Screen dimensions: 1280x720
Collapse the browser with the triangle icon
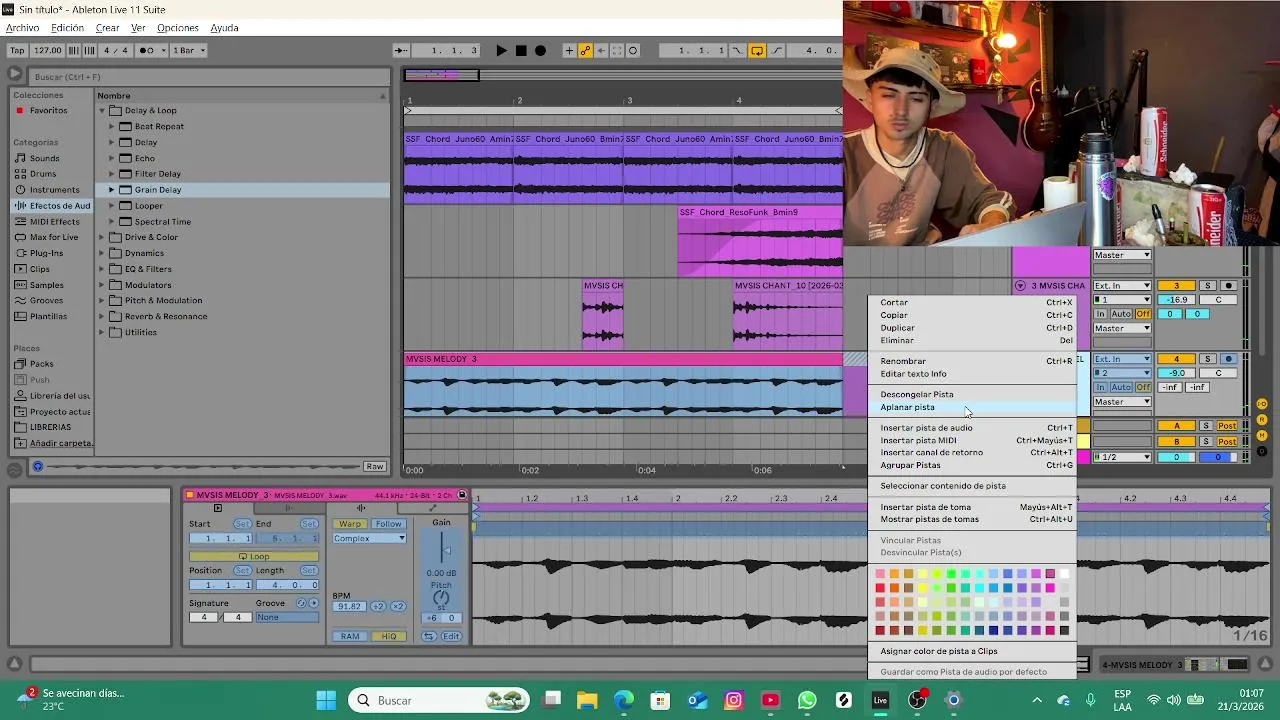point(14,74)
